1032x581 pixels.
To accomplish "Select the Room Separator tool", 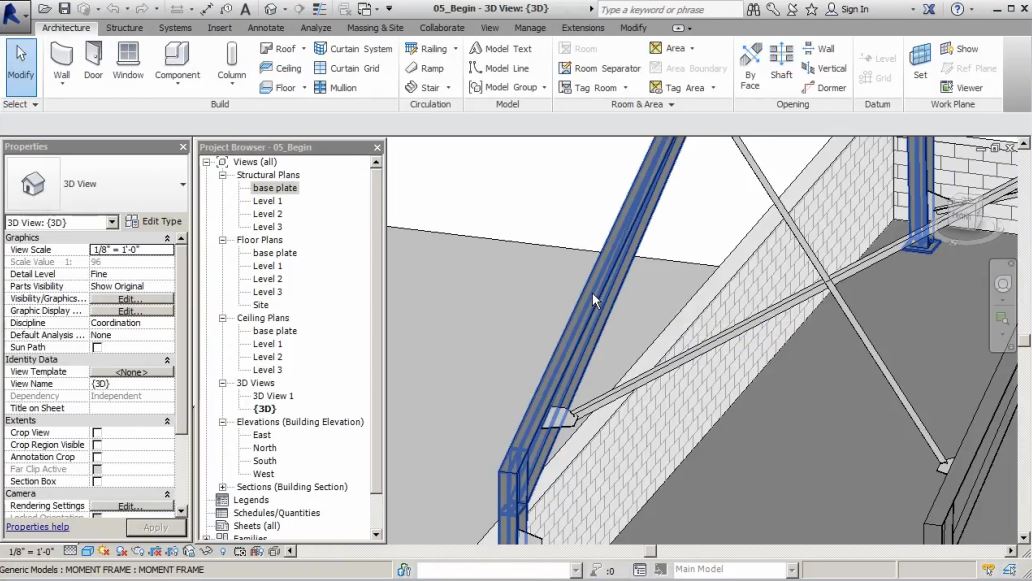I will point(600,68).
